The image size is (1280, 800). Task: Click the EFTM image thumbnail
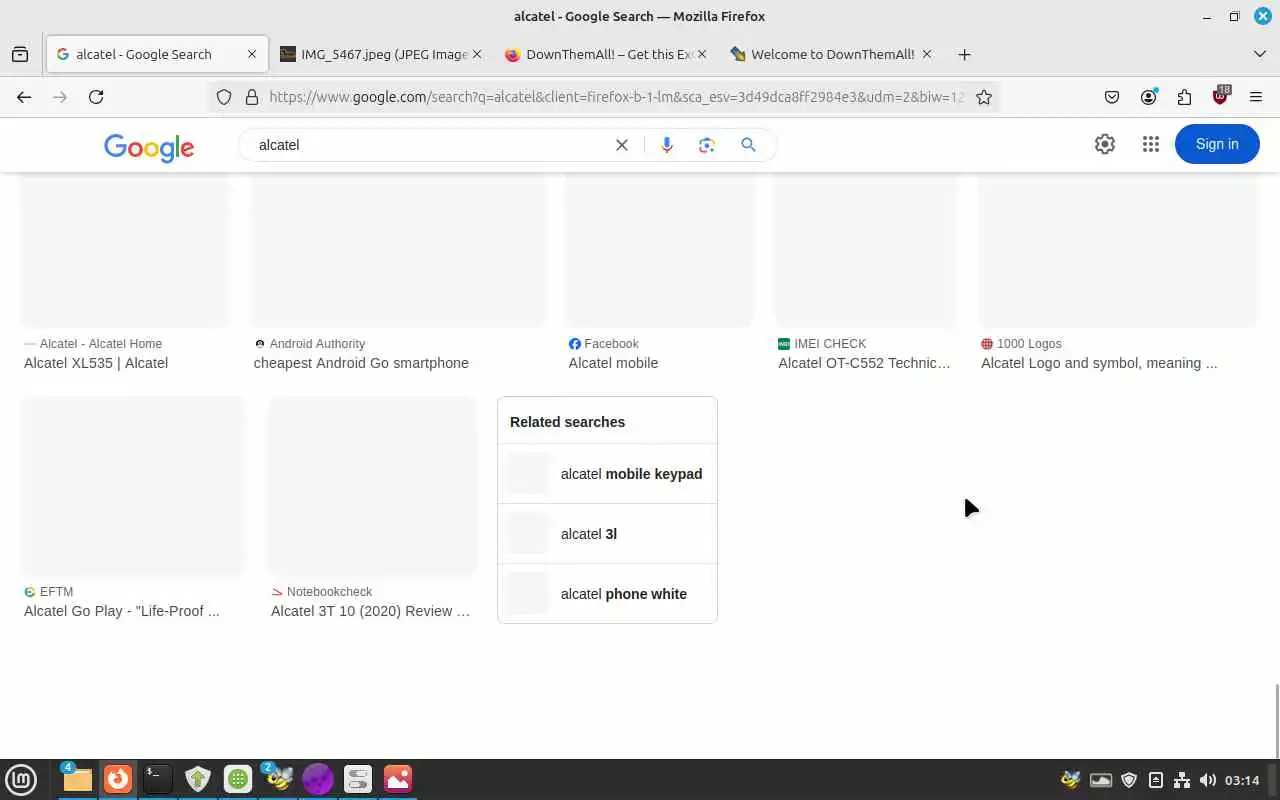pyautogui.click(x=133, y=486)
